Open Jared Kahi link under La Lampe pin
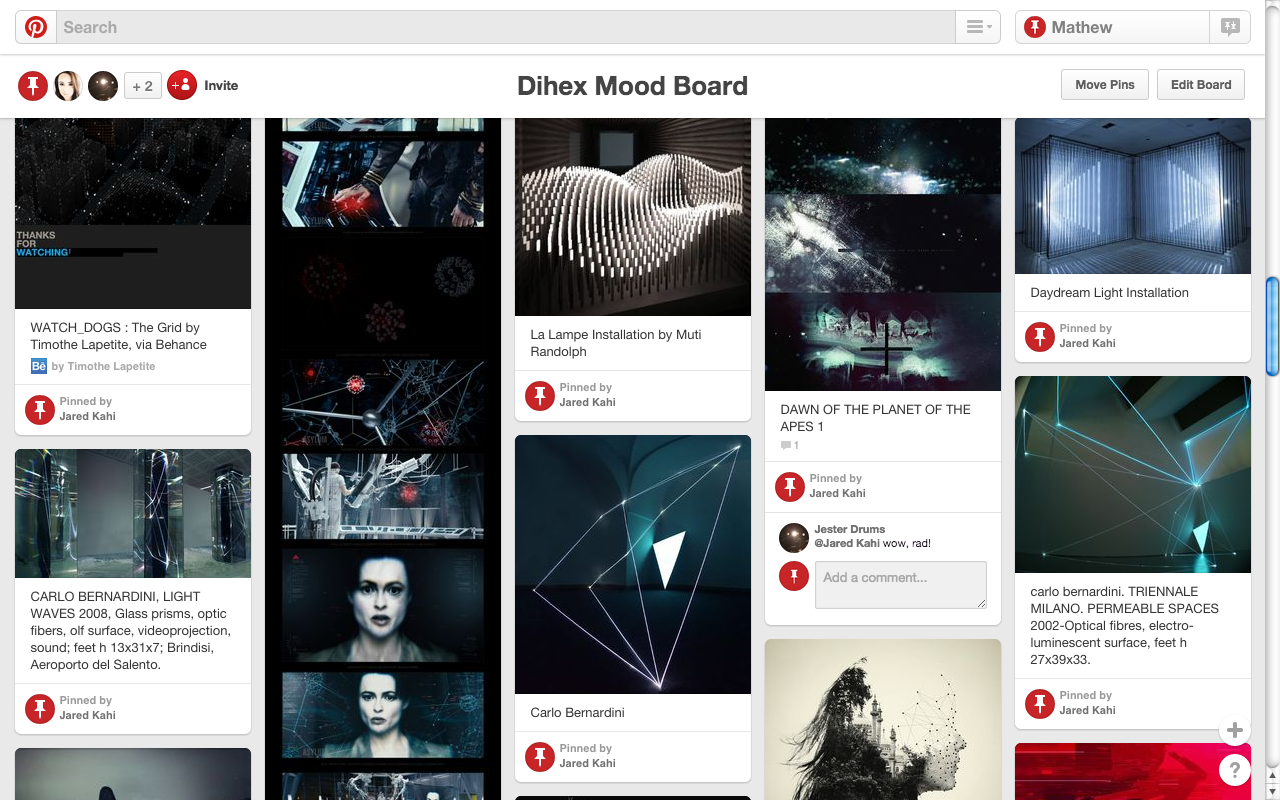 (x=588, y=402)
